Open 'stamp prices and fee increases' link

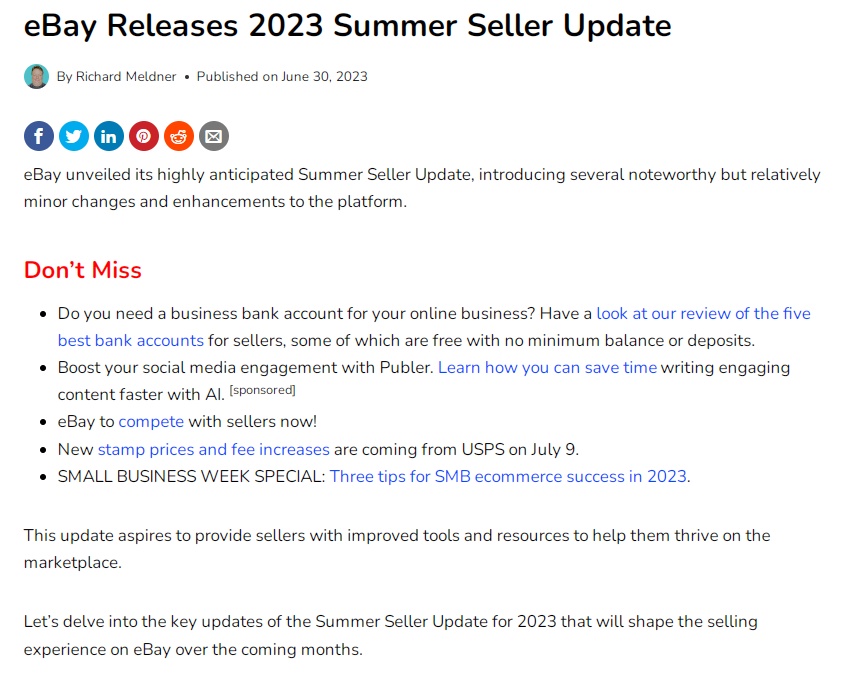tap(214, 449)
